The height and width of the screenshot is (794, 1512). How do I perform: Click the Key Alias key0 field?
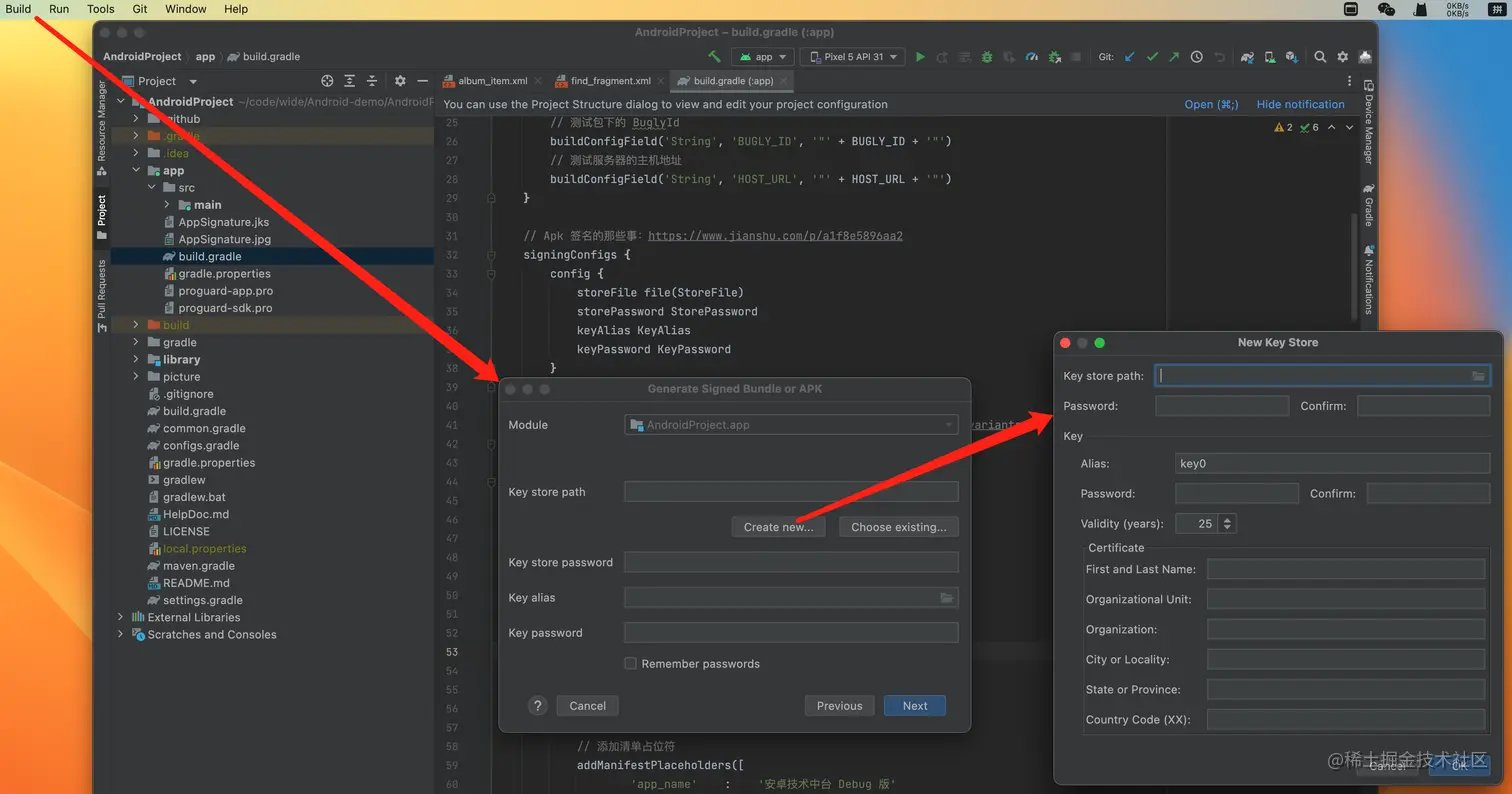pyautogui.click(x=1332, y=463)
